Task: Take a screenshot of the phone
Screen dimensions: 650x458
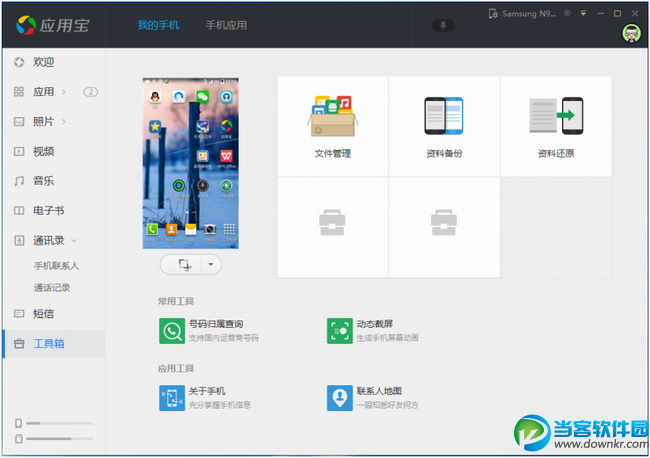Action: pyautogui.click(x=184, y=264)
